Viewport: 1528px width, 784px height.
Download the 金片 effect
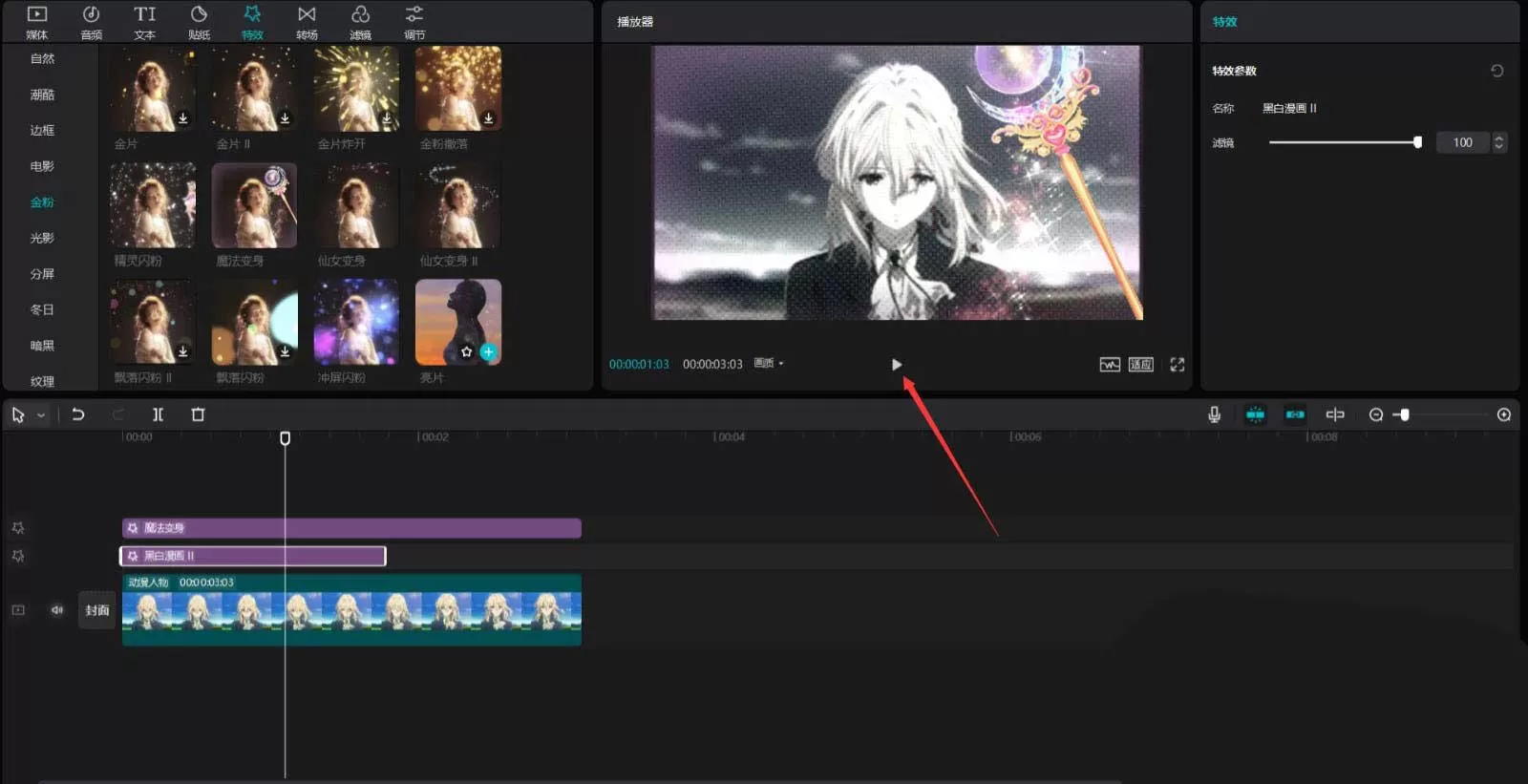pyautogui.click(x=183, y=118)
